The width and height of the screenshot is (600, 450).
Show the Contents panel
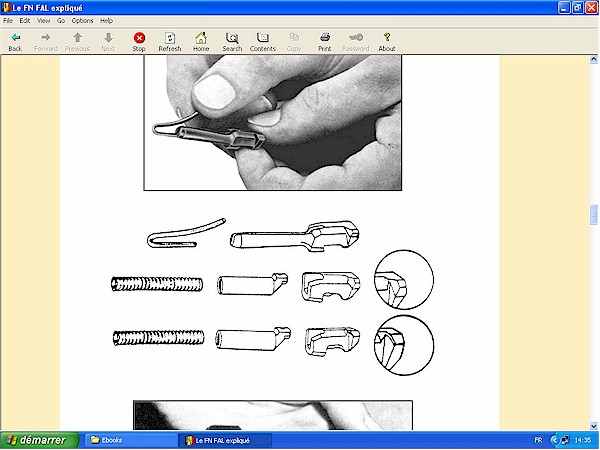(x=262, y=42)
